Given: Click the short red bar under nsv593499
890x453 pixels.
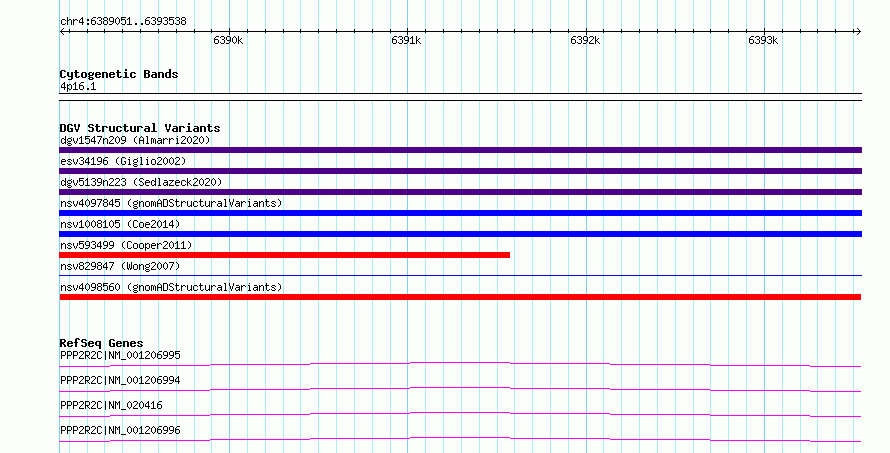Looking at the screenshot, I should (x=284, y=255).
